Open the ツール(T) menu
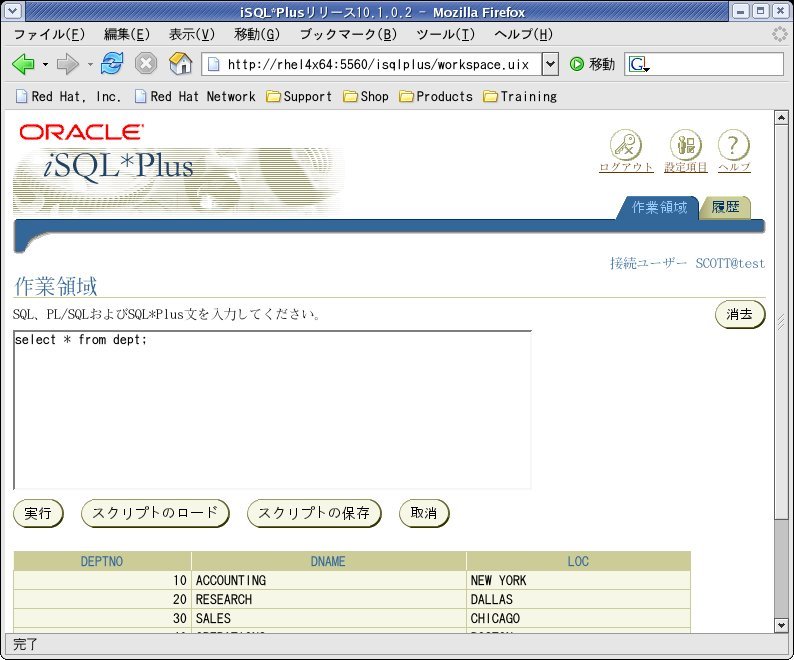Screen dimensions: 794x660 coord(445,34)
